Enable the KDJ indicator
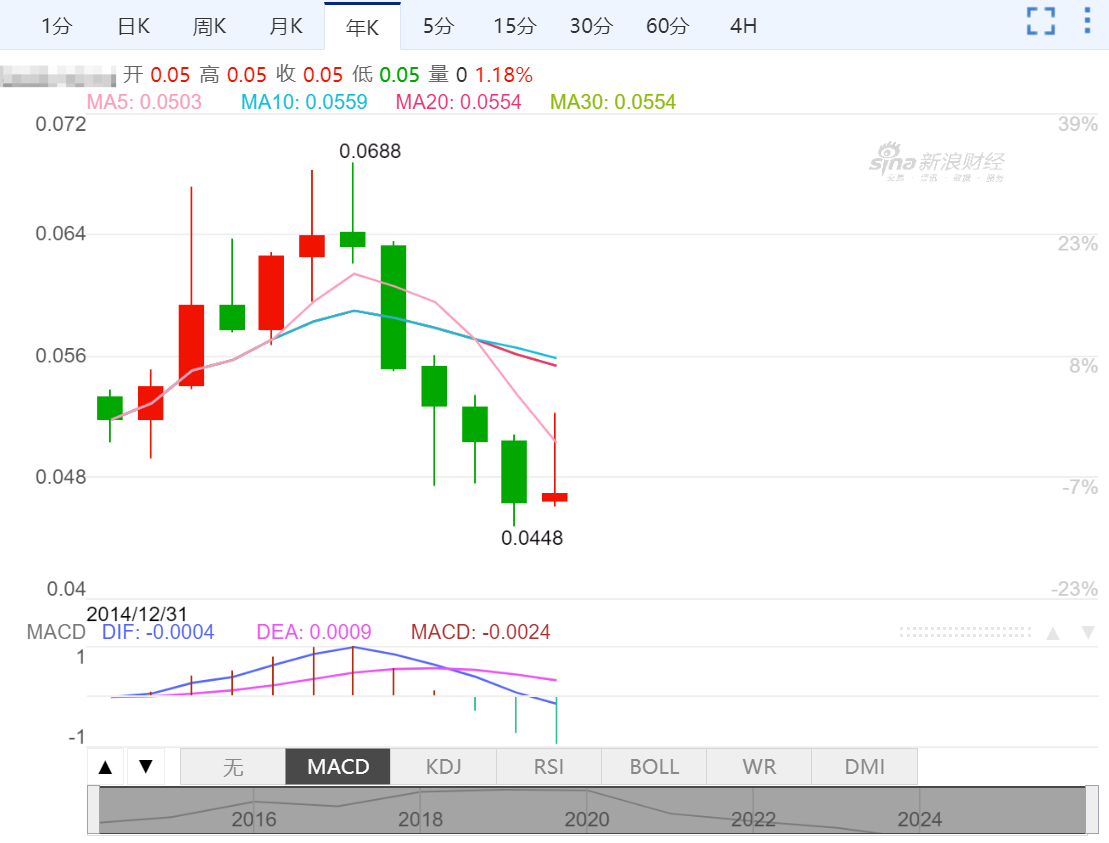Image resolution: width=1109 pixels, height=843 pixels. pos(443,767)
